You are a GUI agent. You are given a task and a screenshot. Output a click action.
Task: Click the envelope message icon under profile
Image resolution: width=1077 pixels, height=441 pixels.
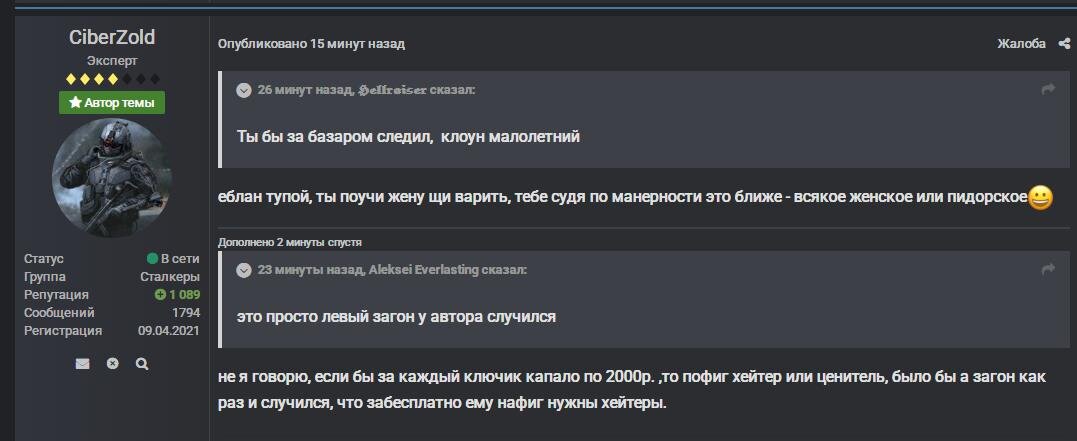[x=82, y=364]
